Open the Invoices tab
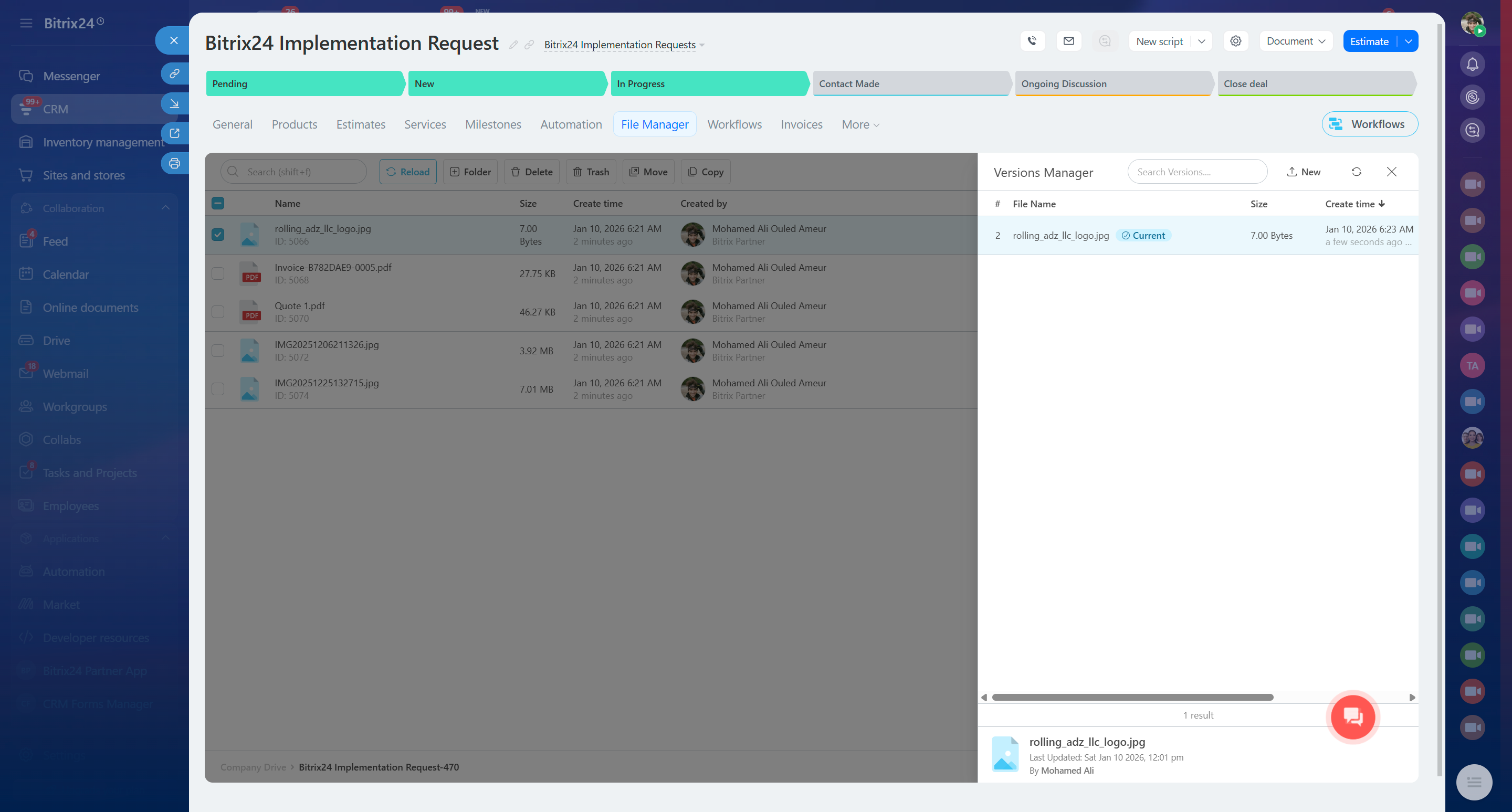Screen dimensions: 1512x812 tap(801, 124)
